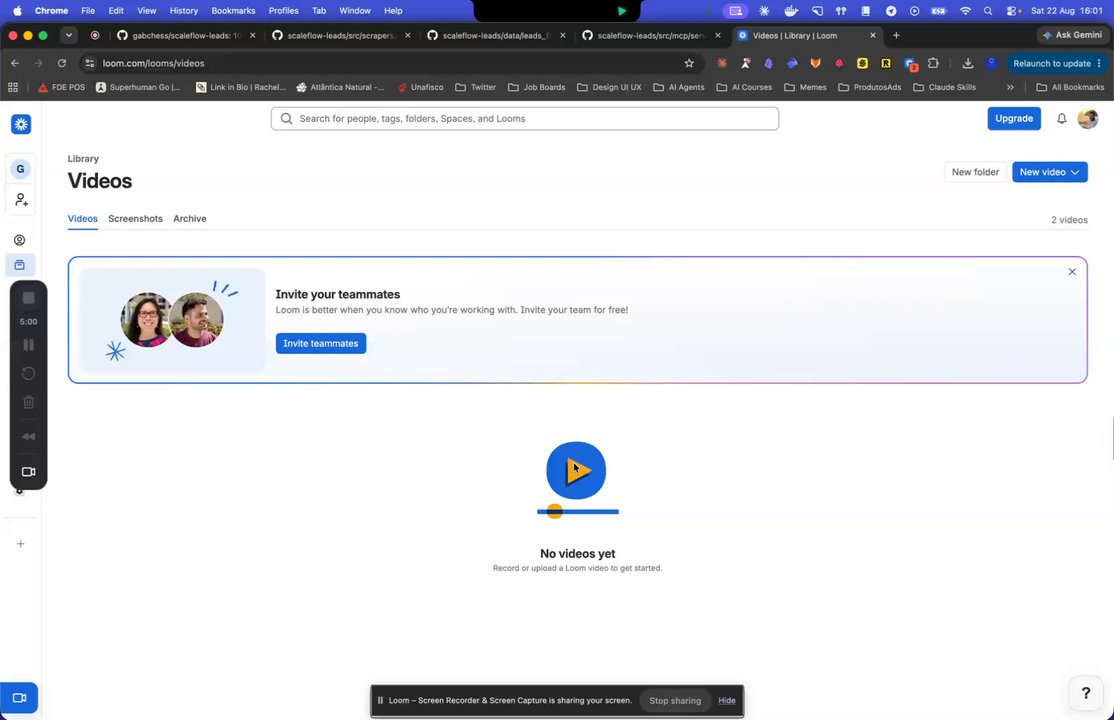Open a new browser tab
The height and width of the screenshot is (720, 1114).
point(896,36)
